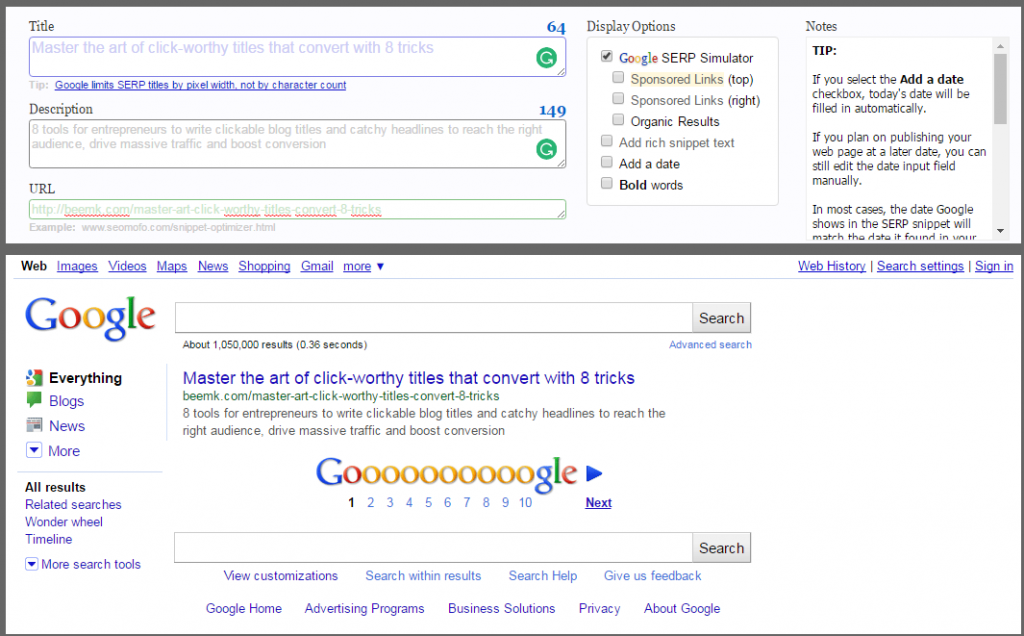Click the Sign in link
Screen dimensions: 1024x636
[x=994, y=266]
